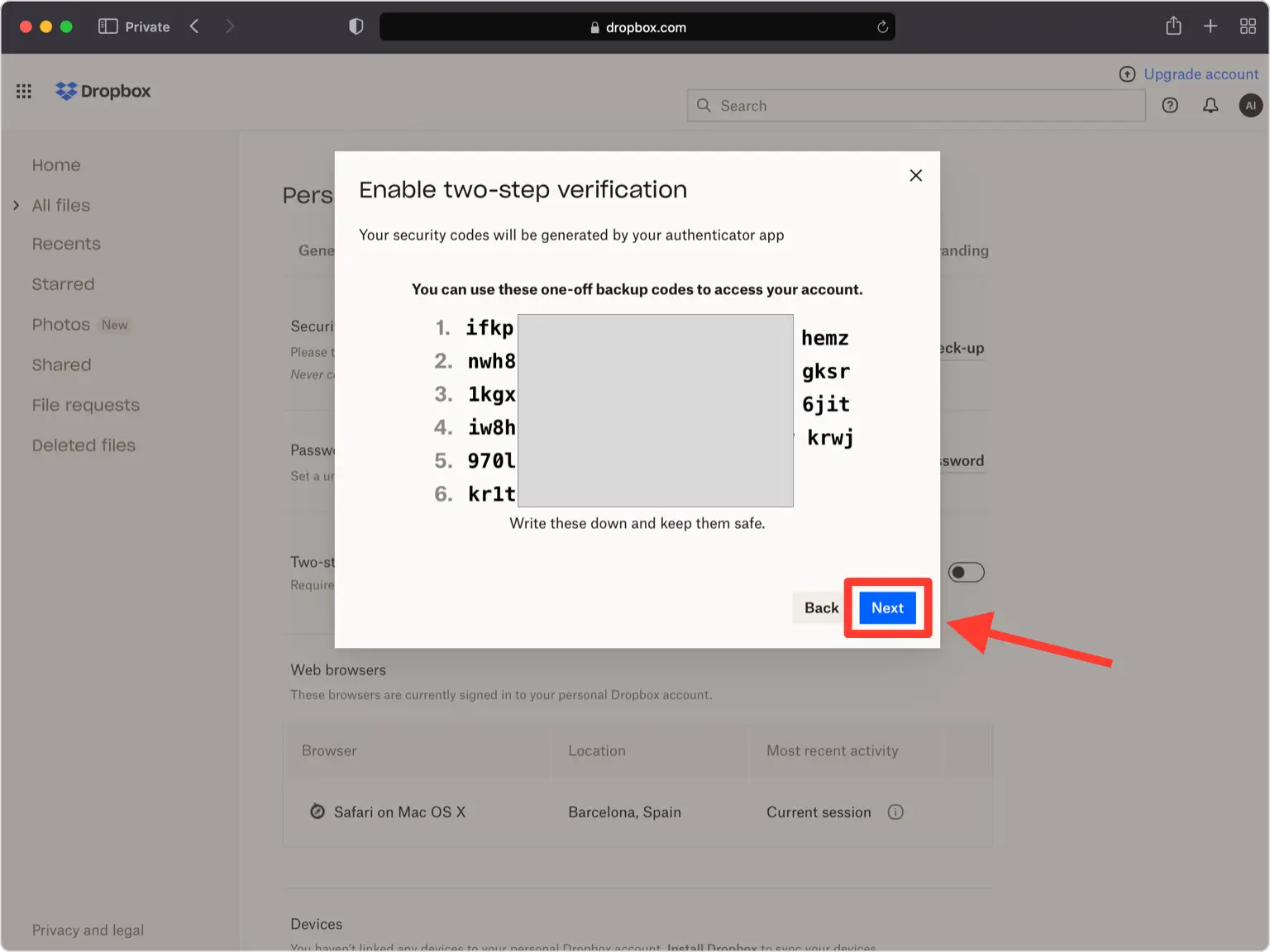The width and height of the screenshot is (1270, 952).
Task: Select backup code text 'hemz'
Action: pos(825,338)
